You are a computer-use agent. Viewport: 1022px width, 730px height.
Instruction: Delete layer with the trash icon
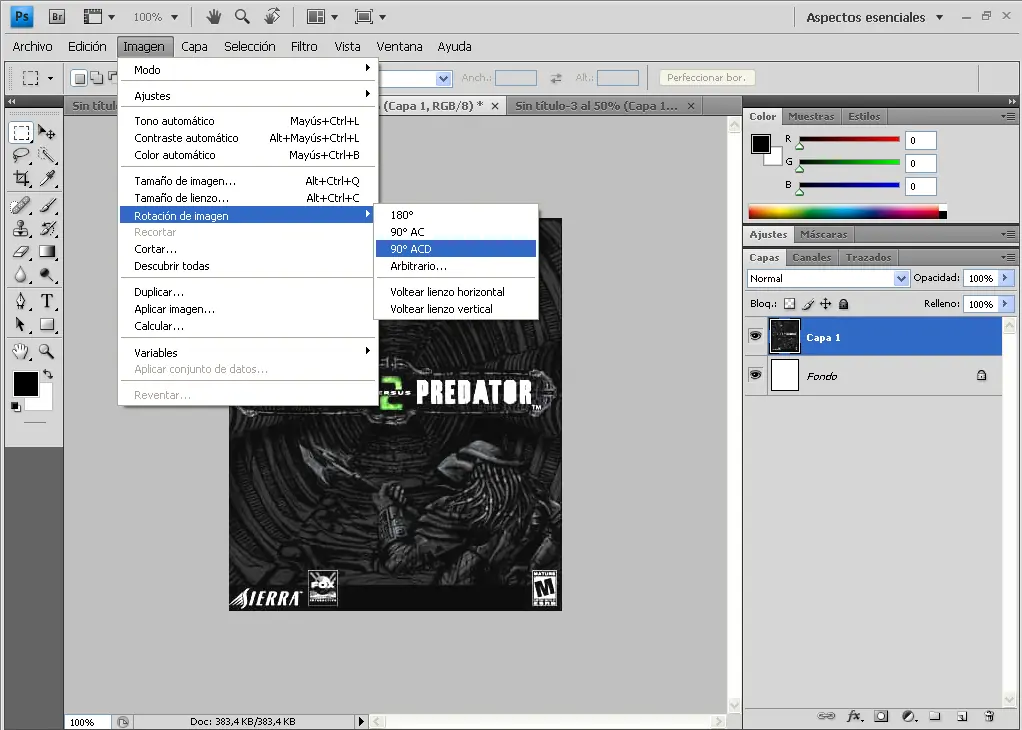tap(989, 716)
